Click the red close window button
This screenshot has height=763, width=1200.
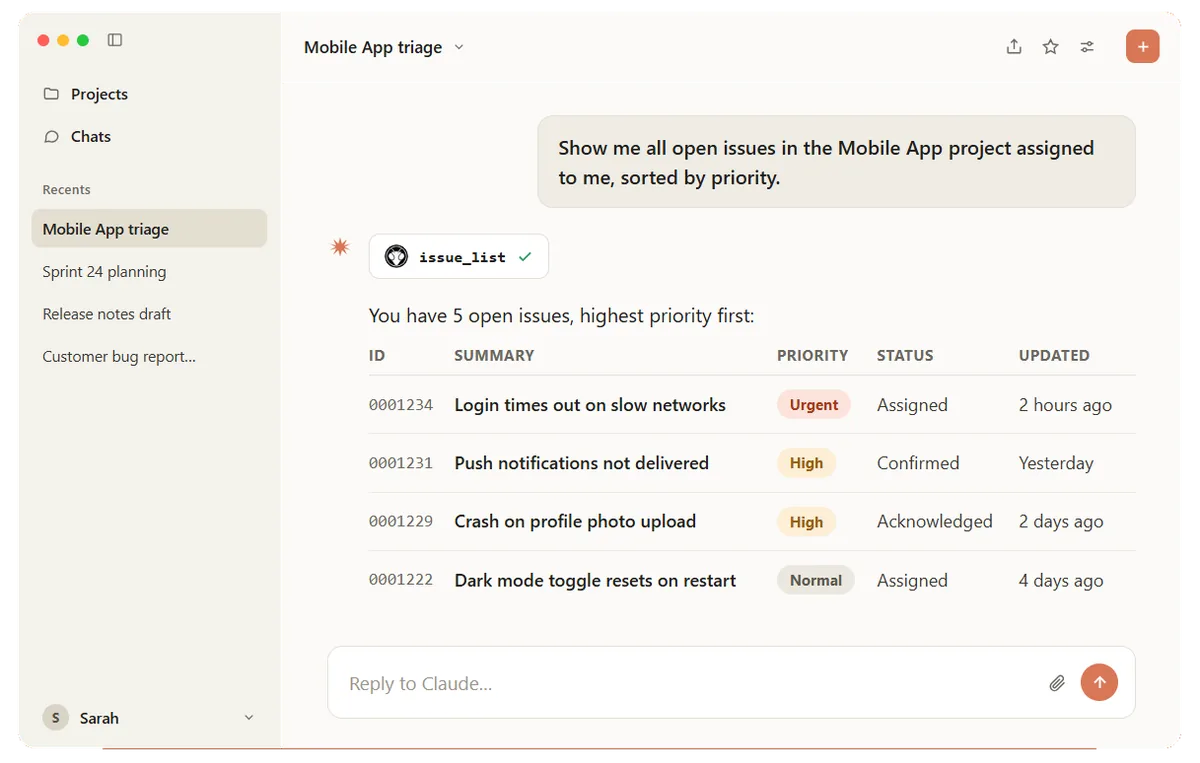click(x=43, y=40)
